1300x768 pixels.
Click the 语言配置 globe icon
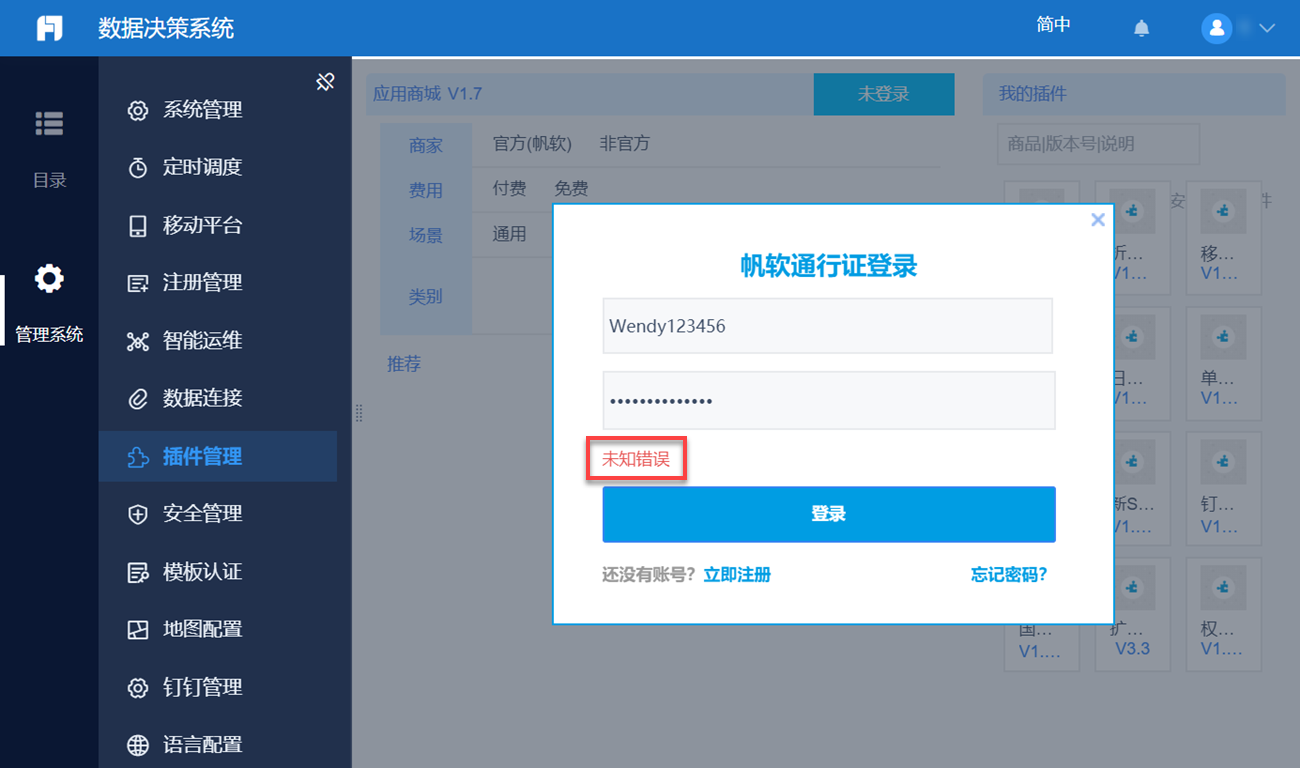tap(138, 745)
